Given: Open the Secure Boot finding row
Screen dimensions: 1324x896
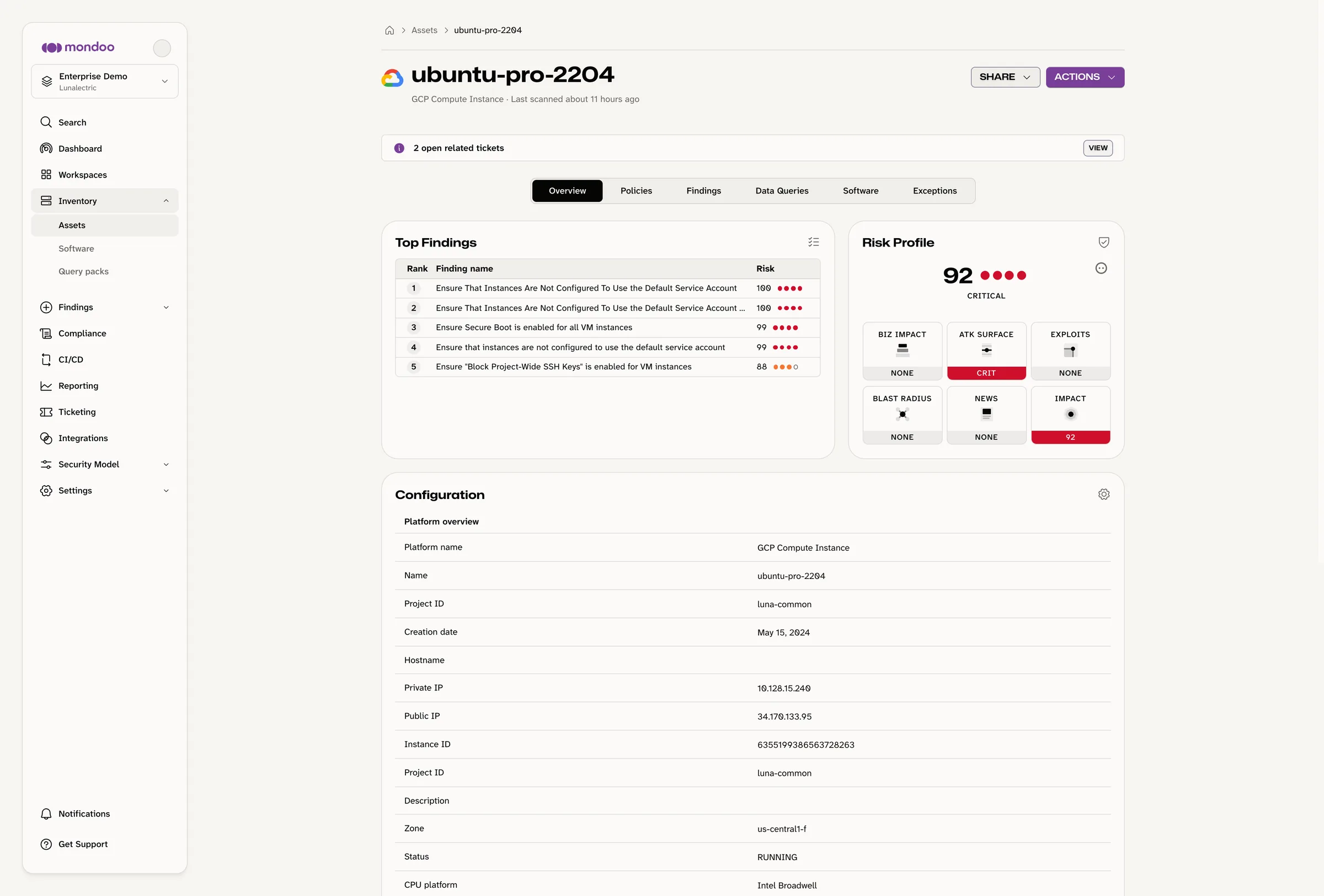Looking at the screenshot, I should pyautogui.click(x=607, y=328).
